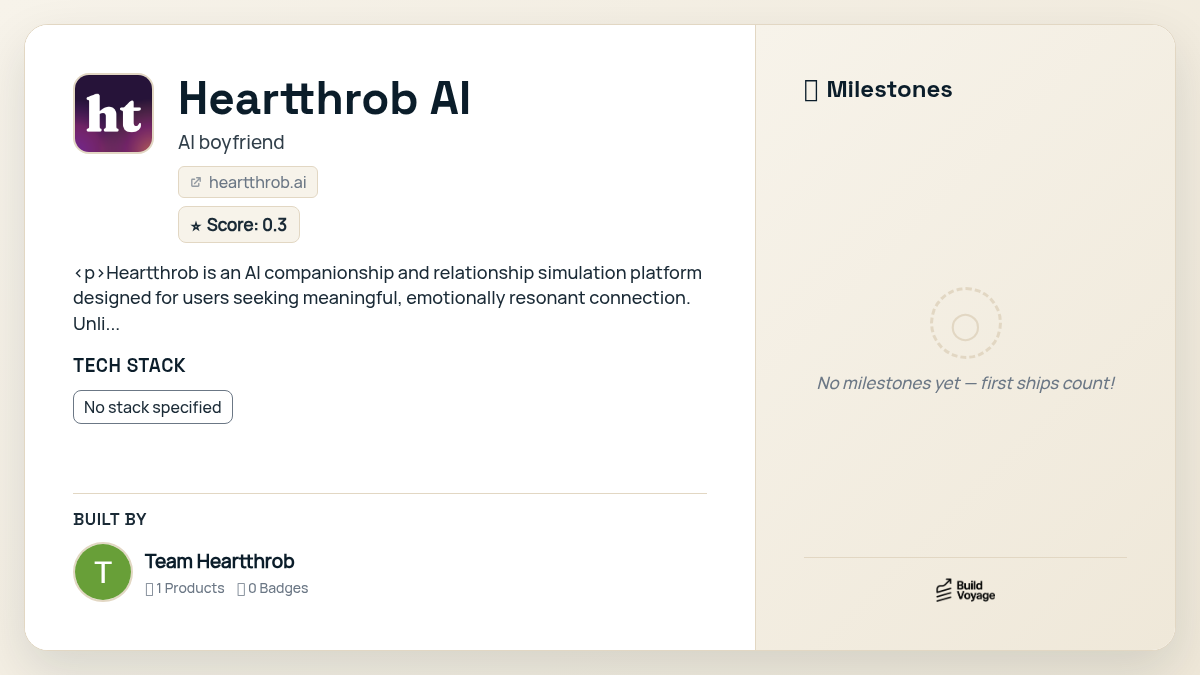Click the box icon before "1 Products"
The height and width of the screenshot is (675, 1200).
tap(151, 588)
